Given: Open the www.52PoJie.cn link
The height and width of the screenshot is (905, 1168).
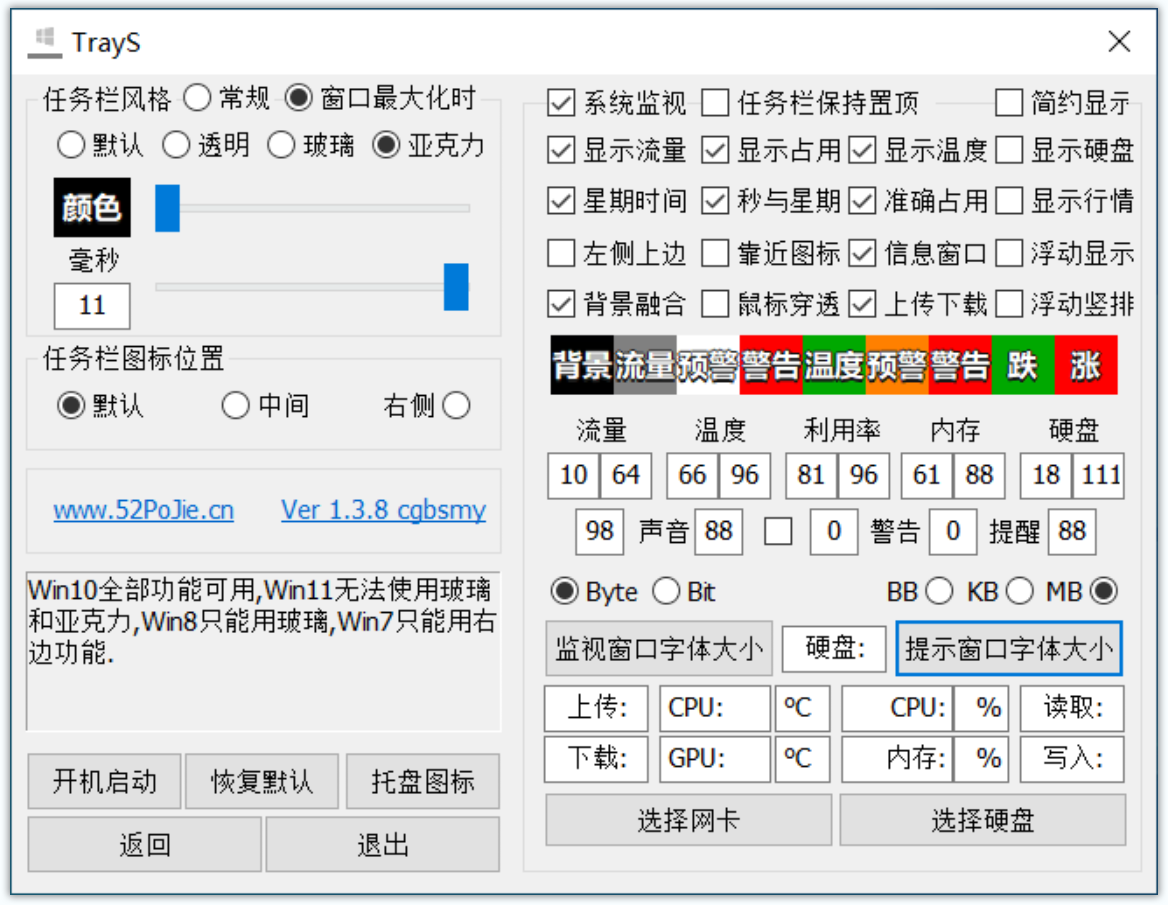Looking at the screenshot, I should [x=144, y=510].
